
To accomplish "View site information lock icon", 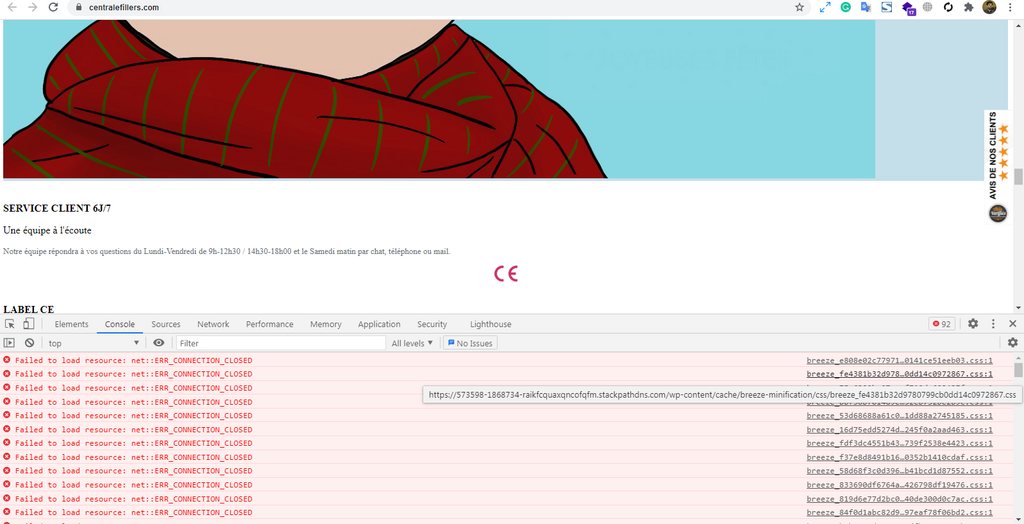I will [x=79, y=7].
